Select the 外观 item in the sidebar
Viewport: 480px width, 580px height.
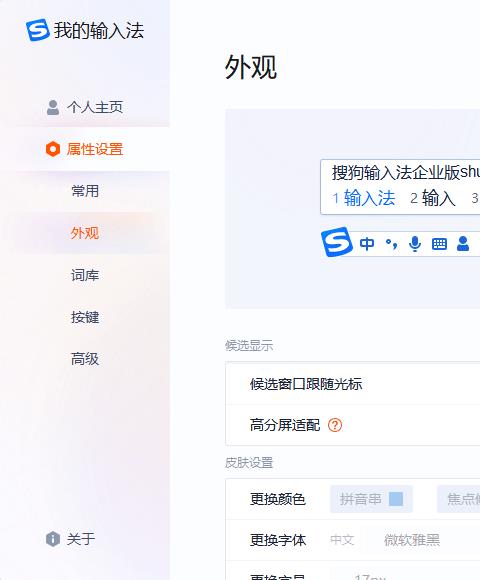tap(85, 233)
